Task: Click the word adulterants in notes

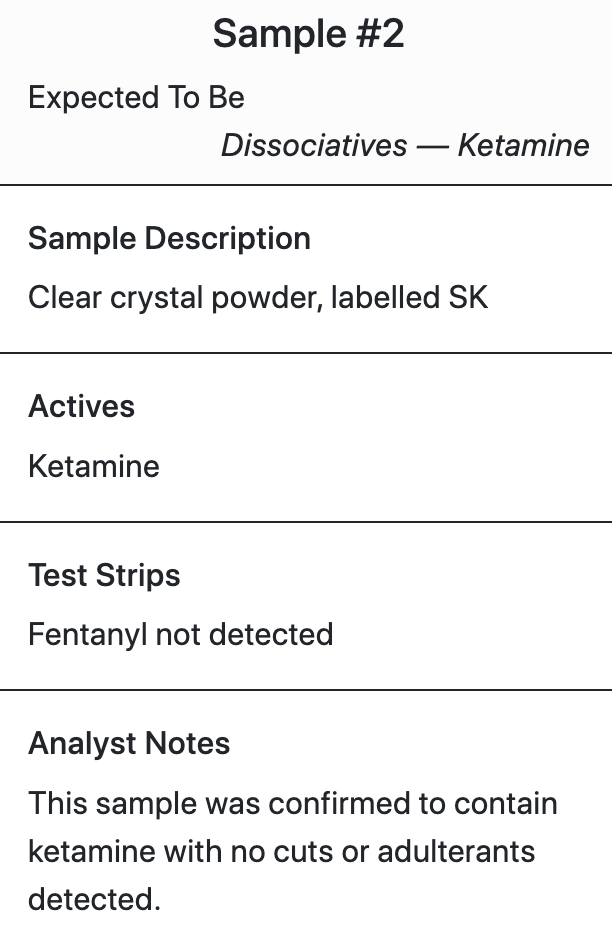Action: click(x=456, y=851)
